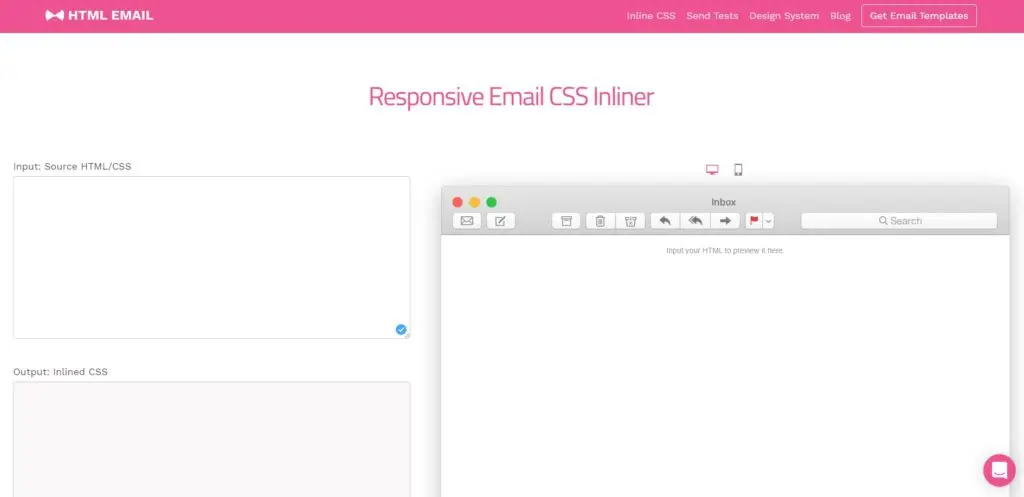Switch to desktop preview mode
This screenshot has width=1024, height=497.
pos(712,170)
